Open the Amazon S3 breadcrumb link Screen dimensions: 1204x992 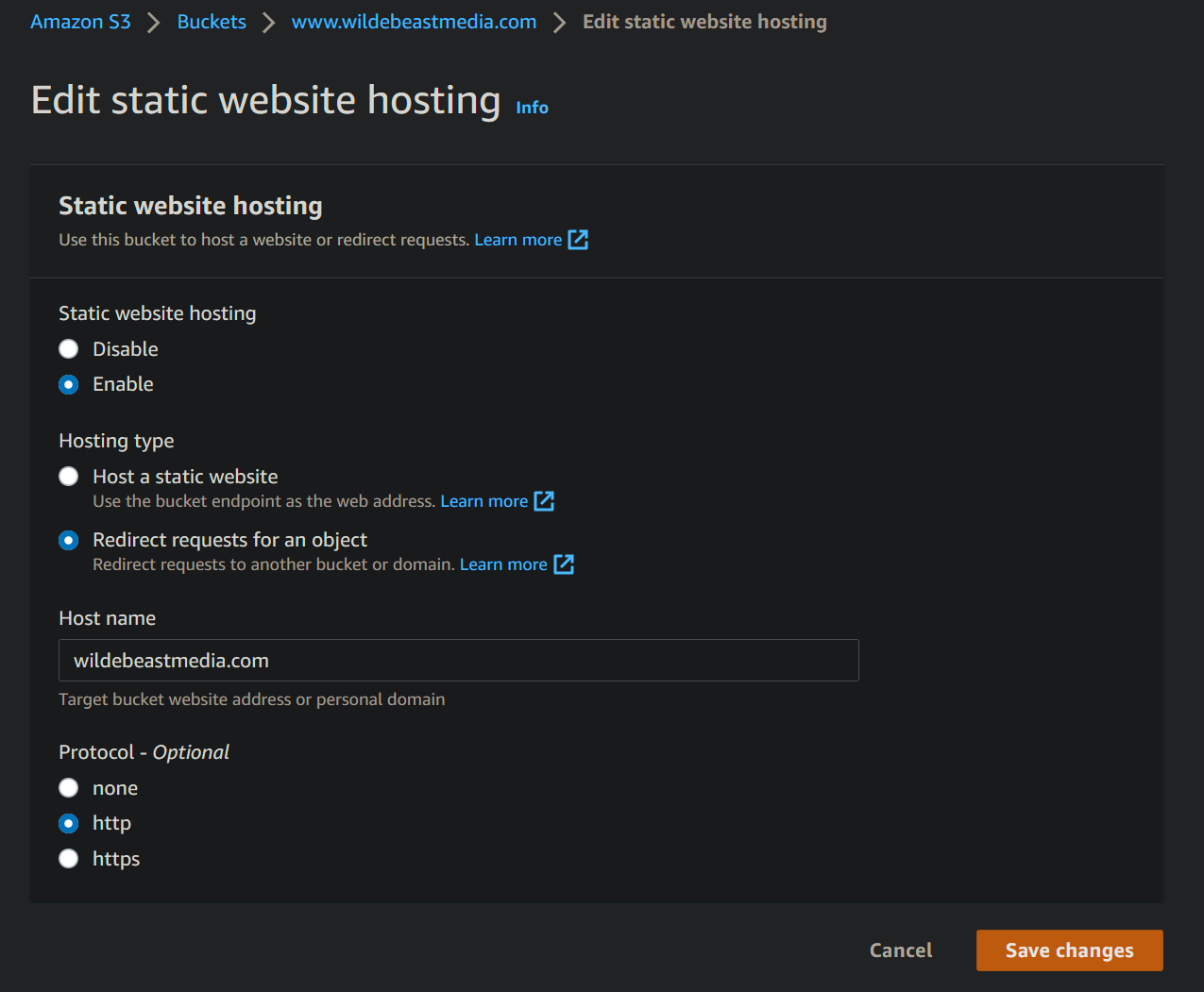80,21
